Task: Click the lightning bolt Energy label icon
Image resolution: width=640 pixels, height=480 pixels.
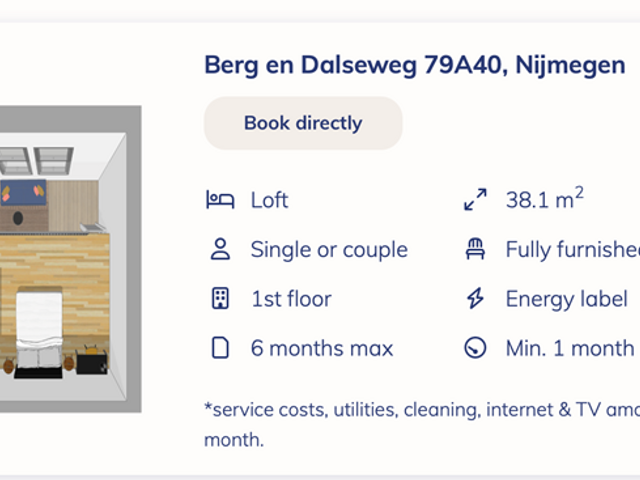Action: pyautogui.click(x=475, y=298)
